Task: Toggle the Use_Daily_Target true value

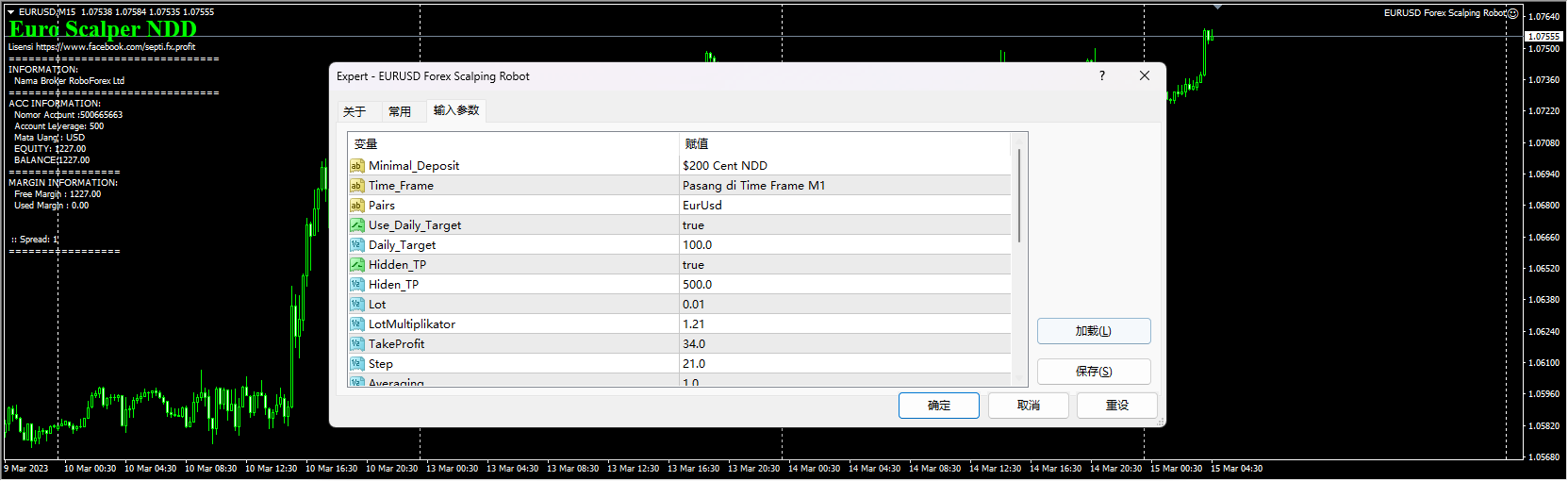Action: (844, 225)
